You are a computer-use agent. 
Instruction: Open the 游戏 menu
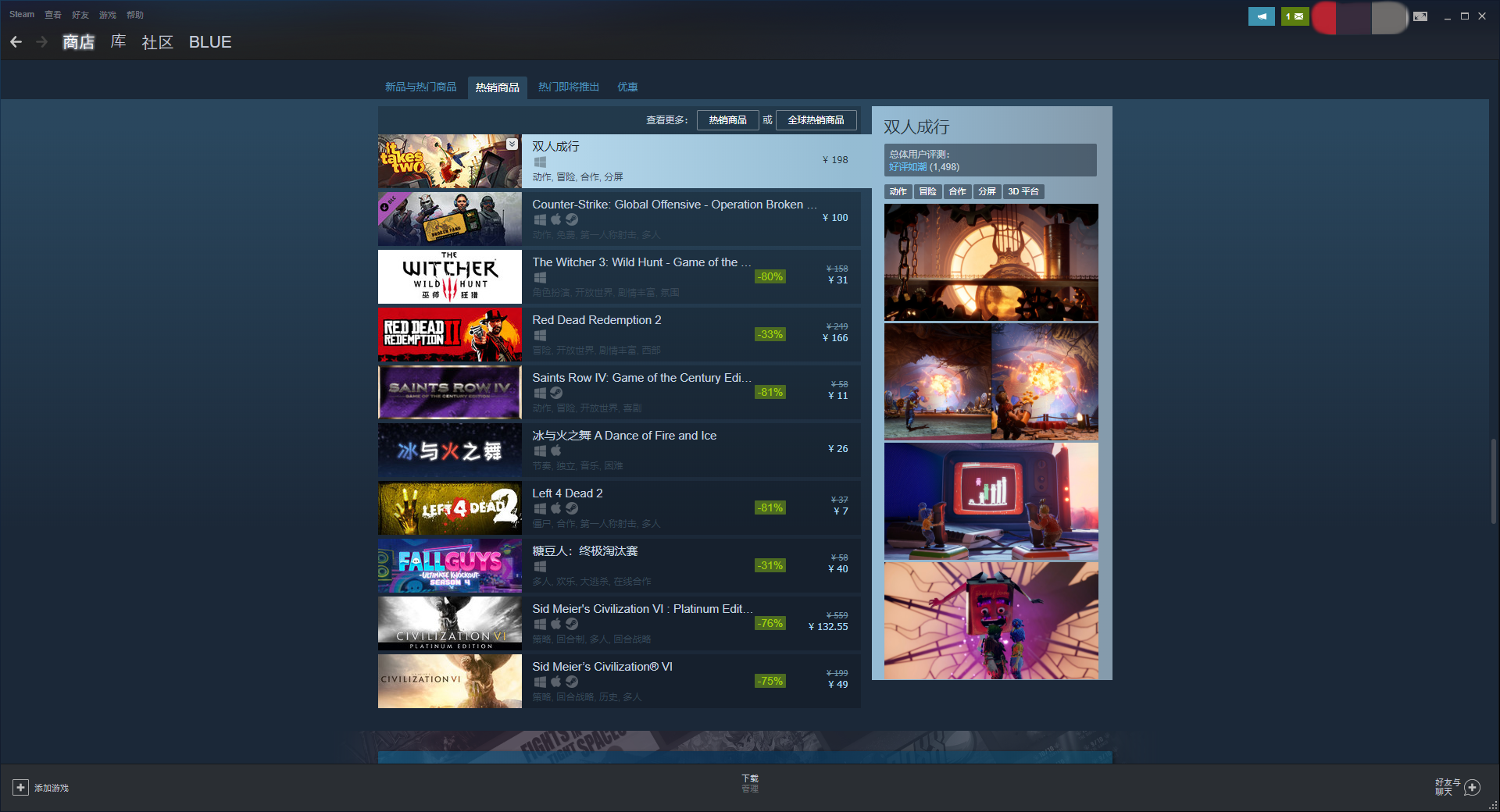pyautogui.click(x=108, y=15)
